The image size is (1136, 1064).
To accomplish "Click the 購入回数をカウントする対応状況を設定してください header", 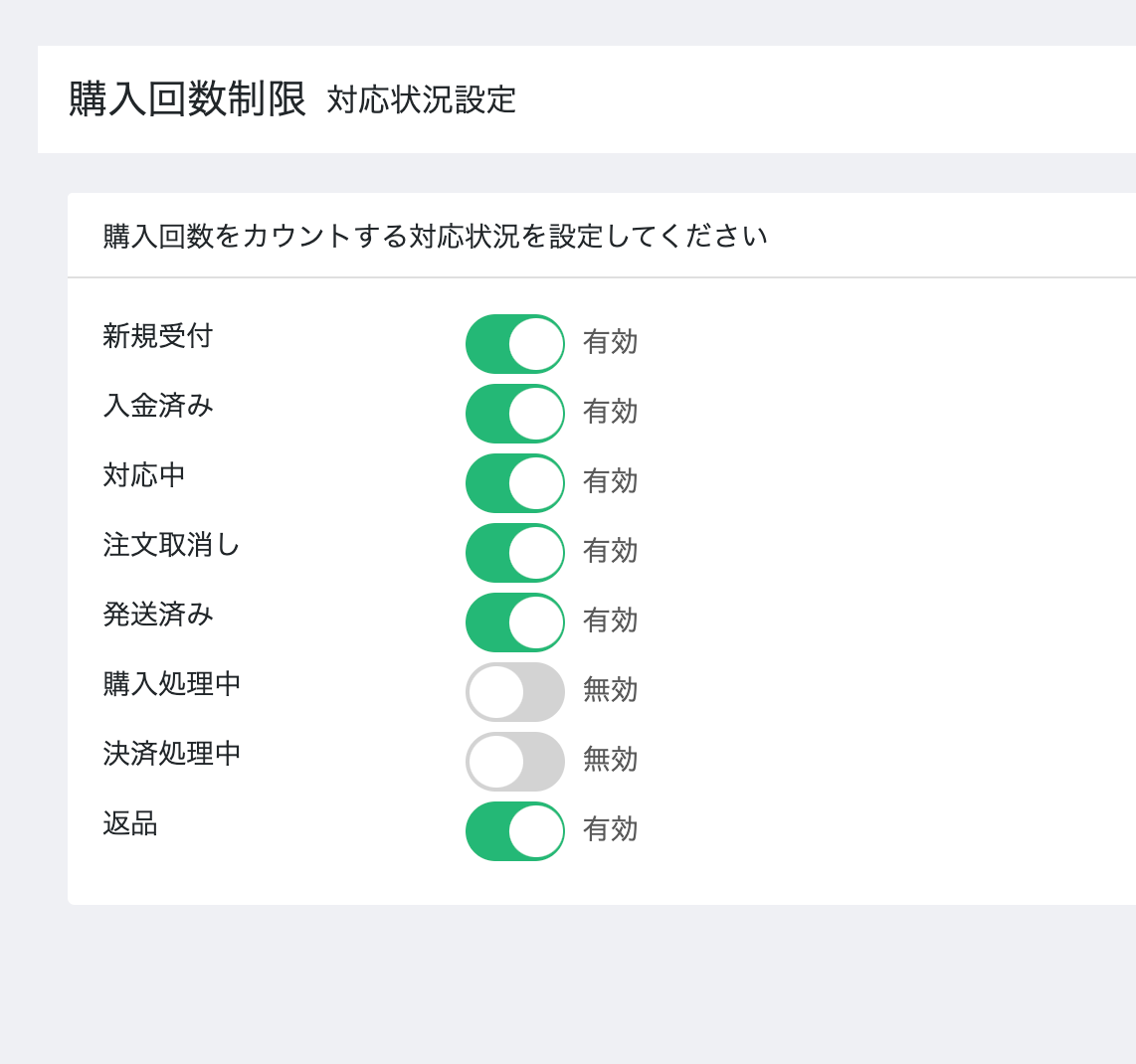I will pos(435,236).
